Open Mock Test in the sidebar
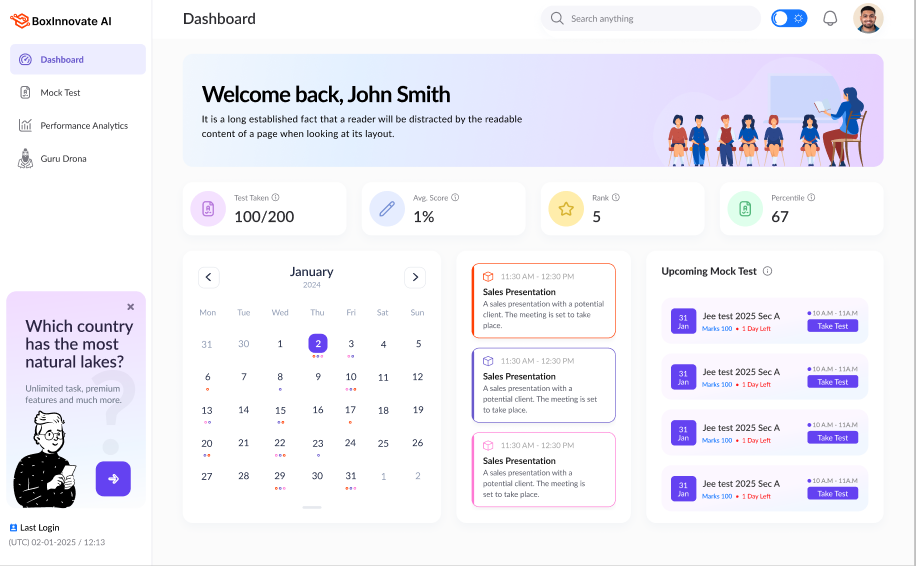Image resolution: width=916 pixels, height=566 pixels. click(60, 93)
